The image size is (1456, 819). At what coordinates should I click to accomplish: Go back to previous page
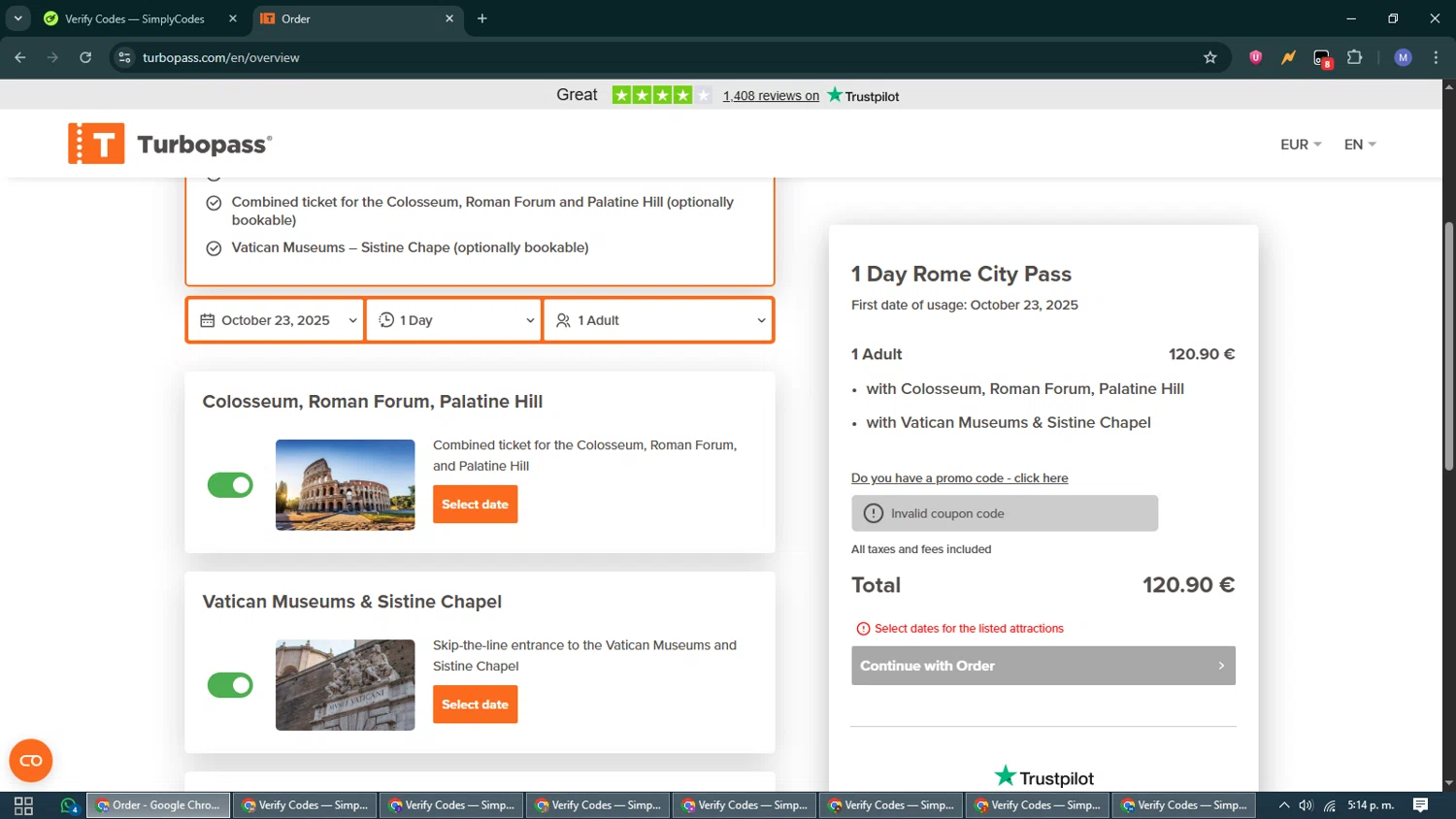click(x=20, y=58)
